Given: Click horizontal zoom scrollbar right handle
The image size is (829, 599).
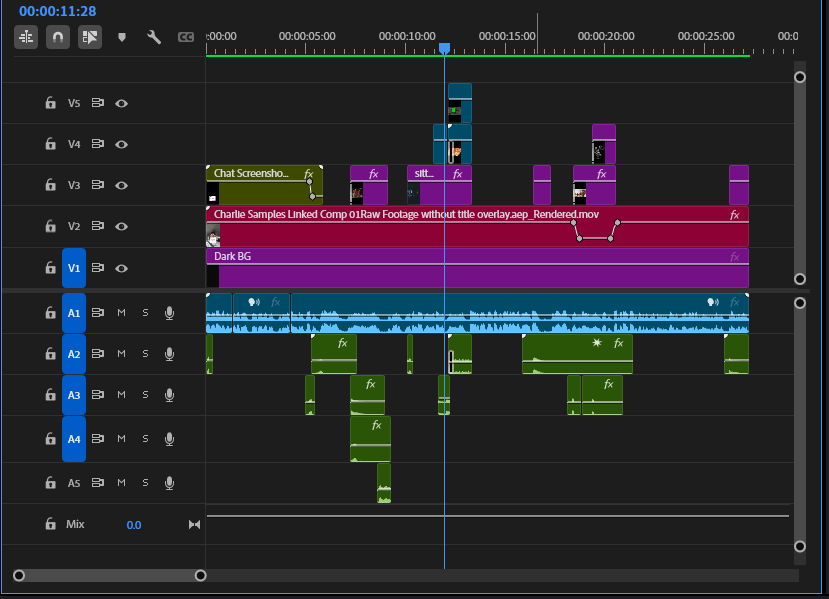Looking at the screenshot, I should [x=200, y=575].
